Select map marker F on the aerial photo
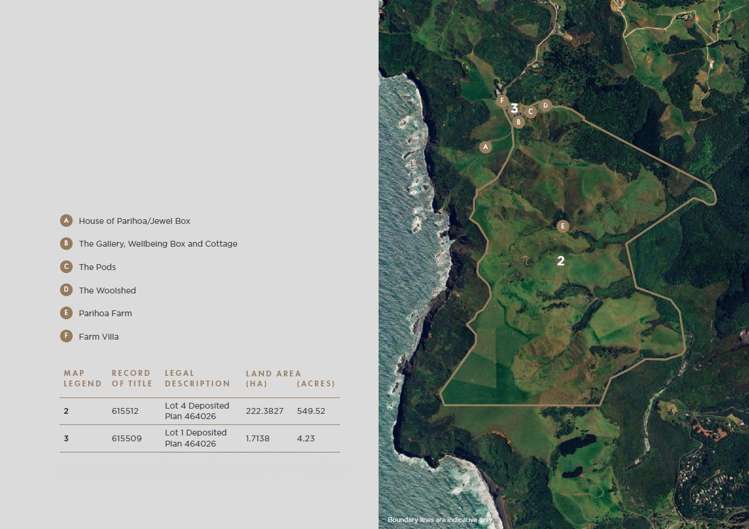749x529 pixels. [502, 101]
